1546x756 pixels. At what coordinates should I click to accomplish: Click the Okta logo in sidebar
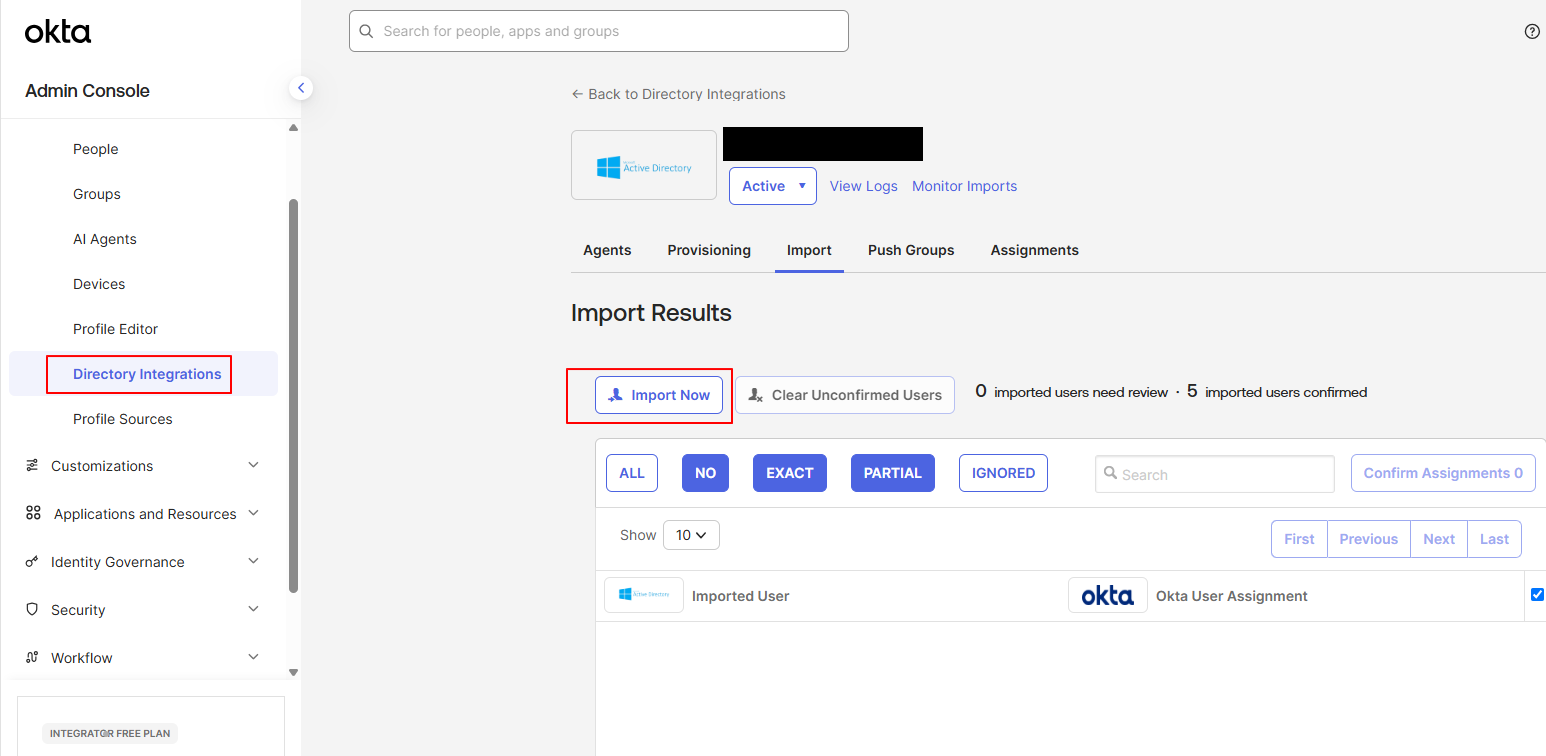(x=58, y=32)
